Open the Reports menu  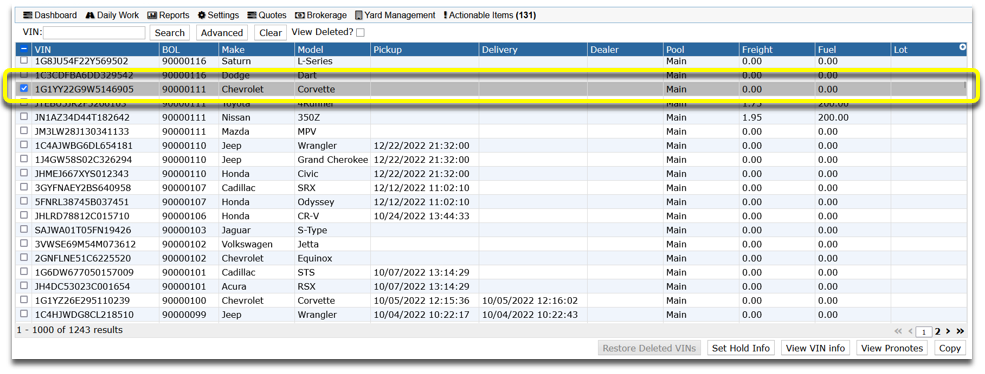[168, 15]
